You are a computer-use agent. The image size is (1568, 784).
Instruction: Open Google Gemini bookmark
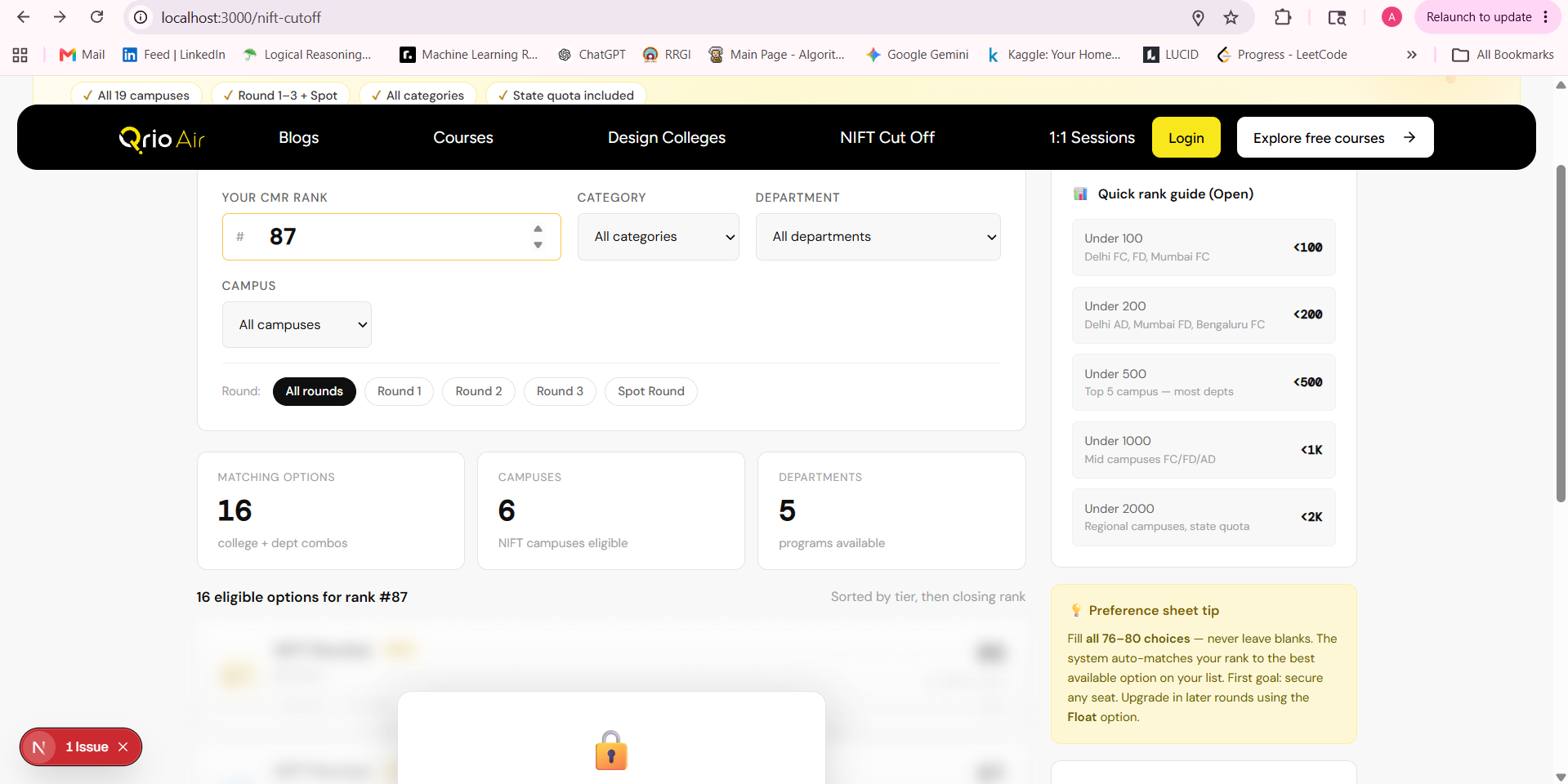tap(918, 55)
